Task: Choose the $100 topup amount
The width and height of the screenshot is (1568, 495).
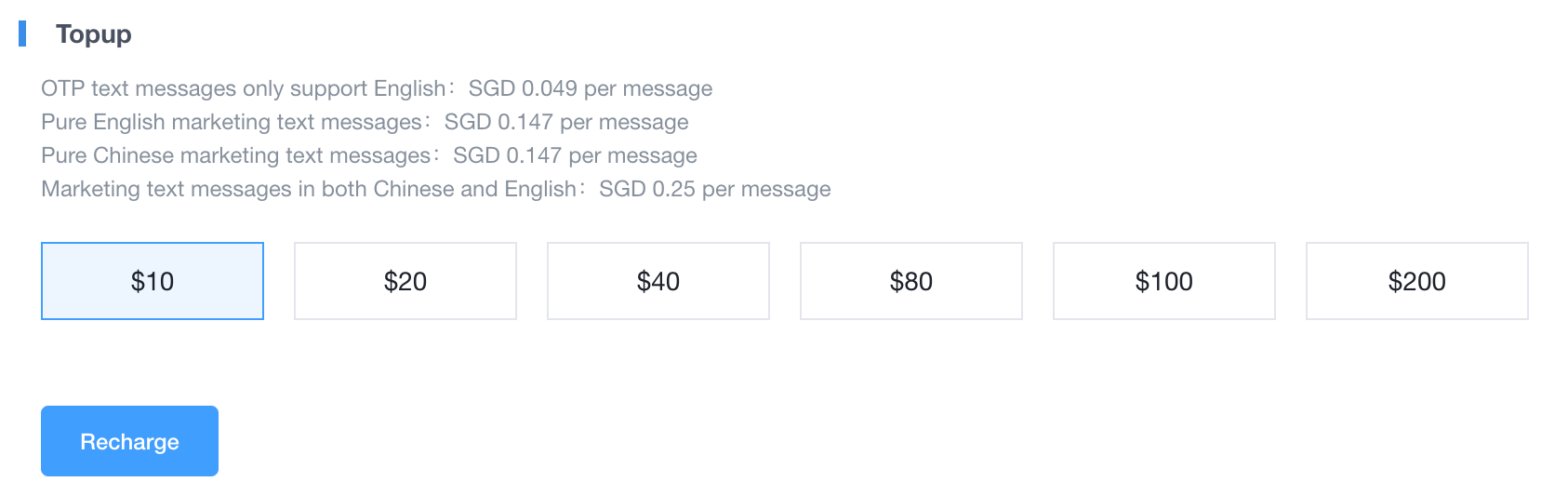Action: click(x=1164, y=281)
